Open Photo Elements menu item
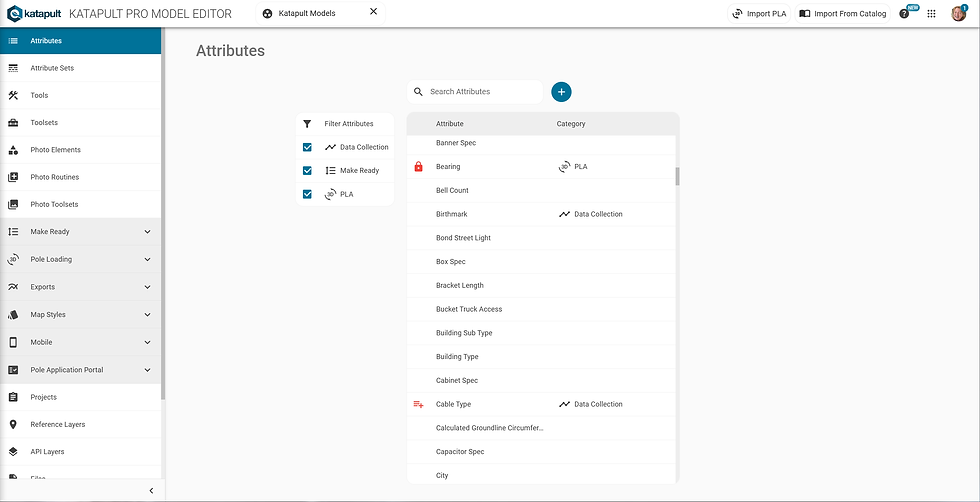980x502 pixels. (x=81, y=150)
